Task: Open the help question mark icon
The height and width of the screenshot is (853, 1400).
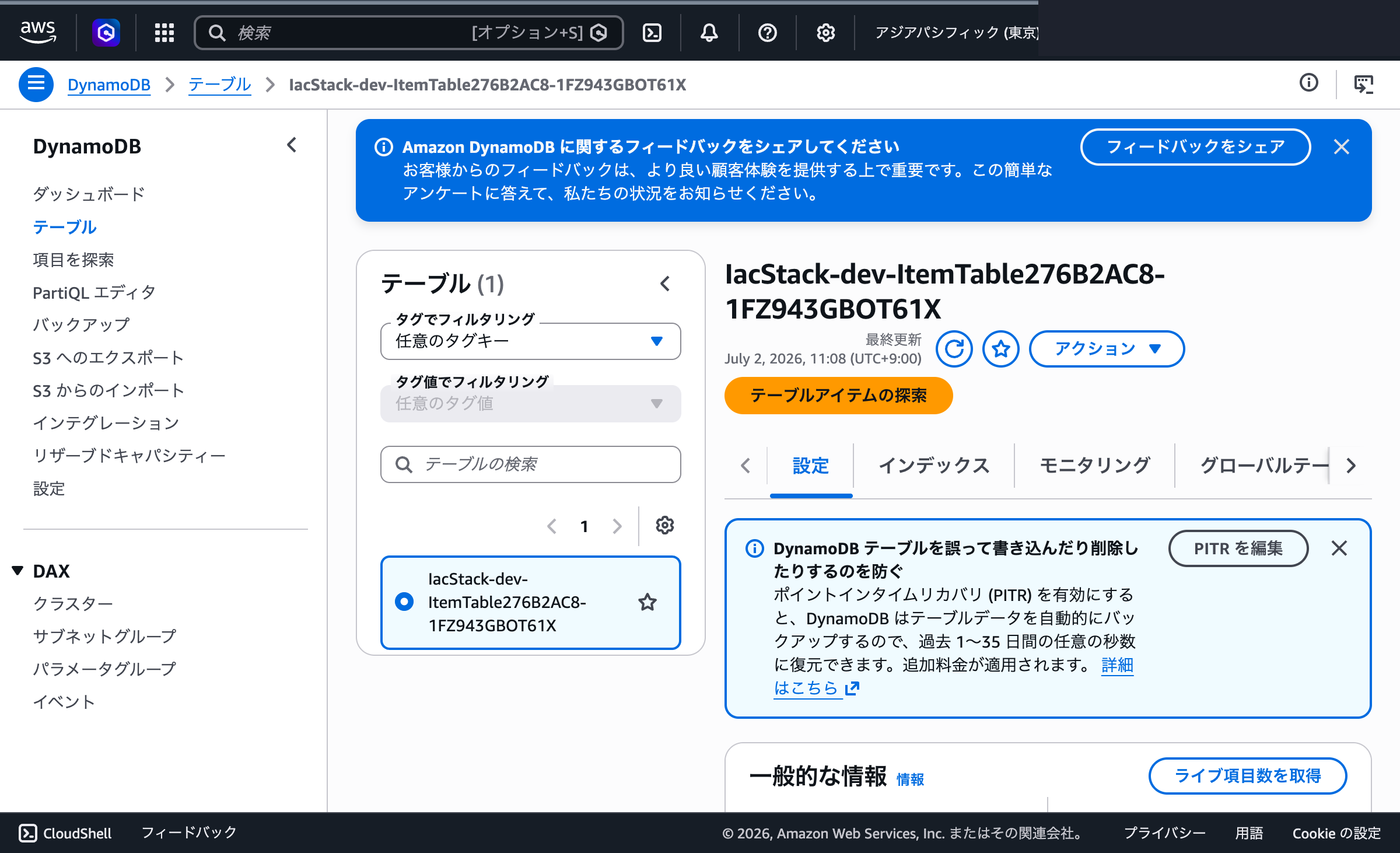Action: pos(767,33)
